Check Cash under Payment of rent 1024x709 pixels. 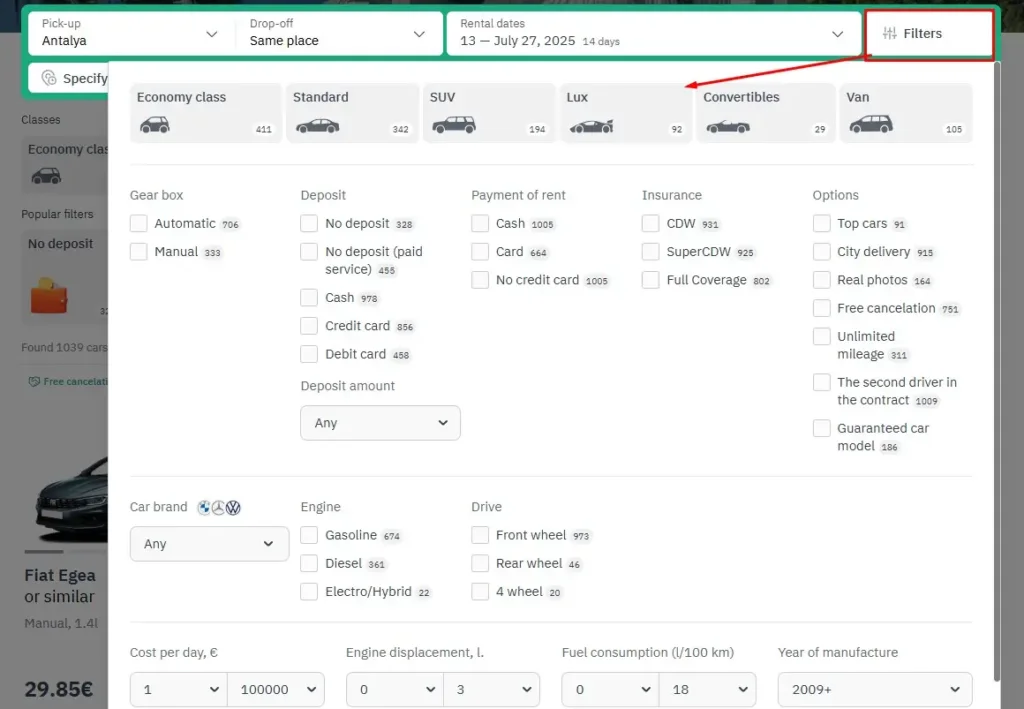tap(480, 223)
